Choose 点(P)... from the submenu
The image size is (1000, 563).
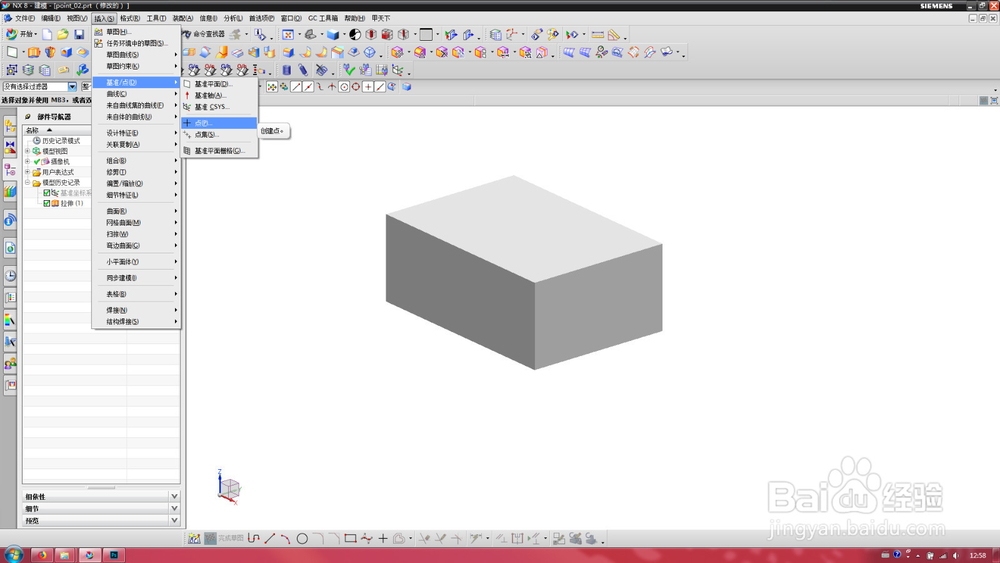[x=219, y=123]
